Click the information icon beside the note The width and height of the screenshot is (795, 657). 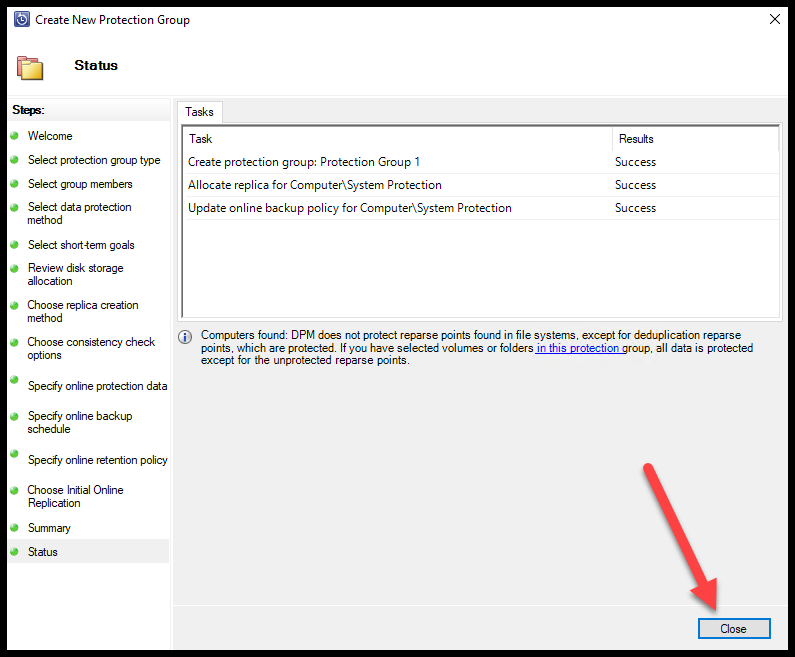click(185, 337)
